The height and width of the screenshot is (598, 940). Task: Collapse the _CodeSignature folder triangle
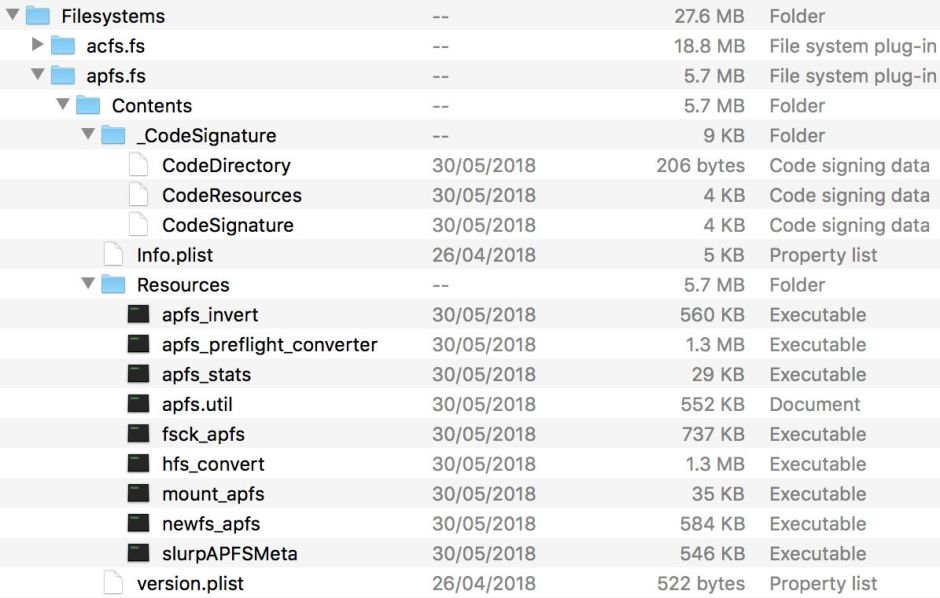88,136
